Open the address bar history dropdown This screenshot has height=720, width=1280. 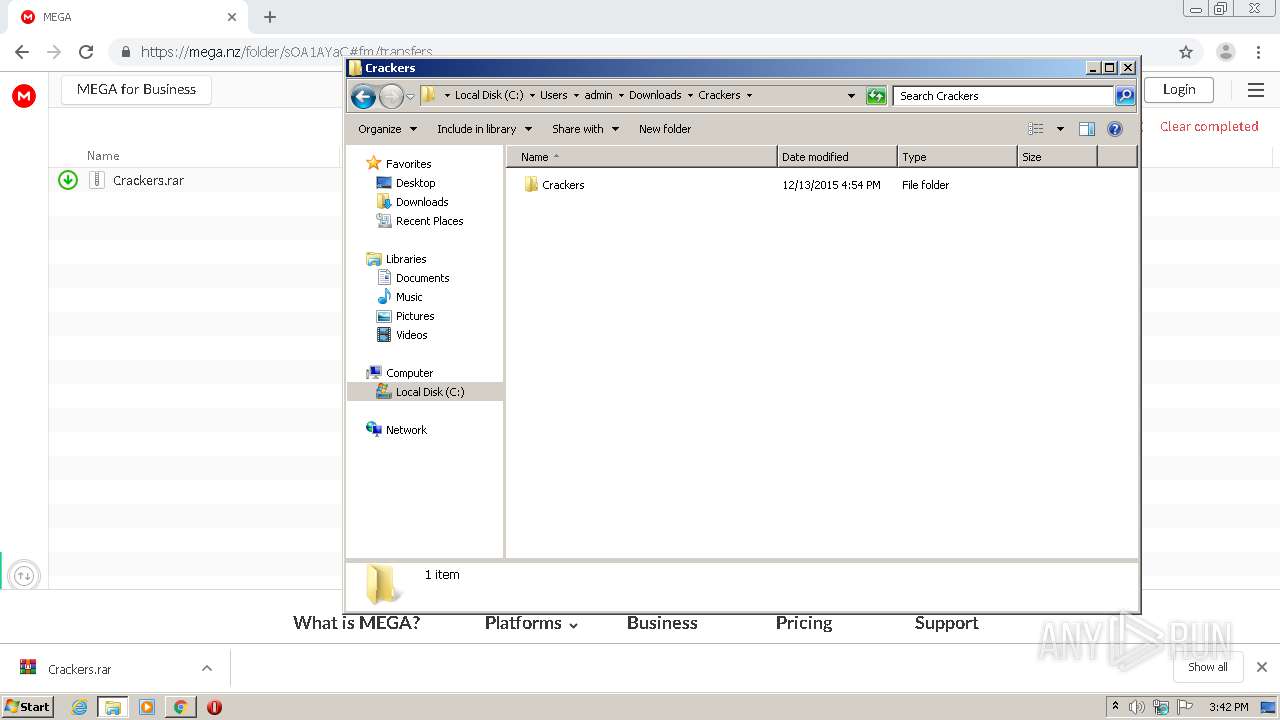851,96
